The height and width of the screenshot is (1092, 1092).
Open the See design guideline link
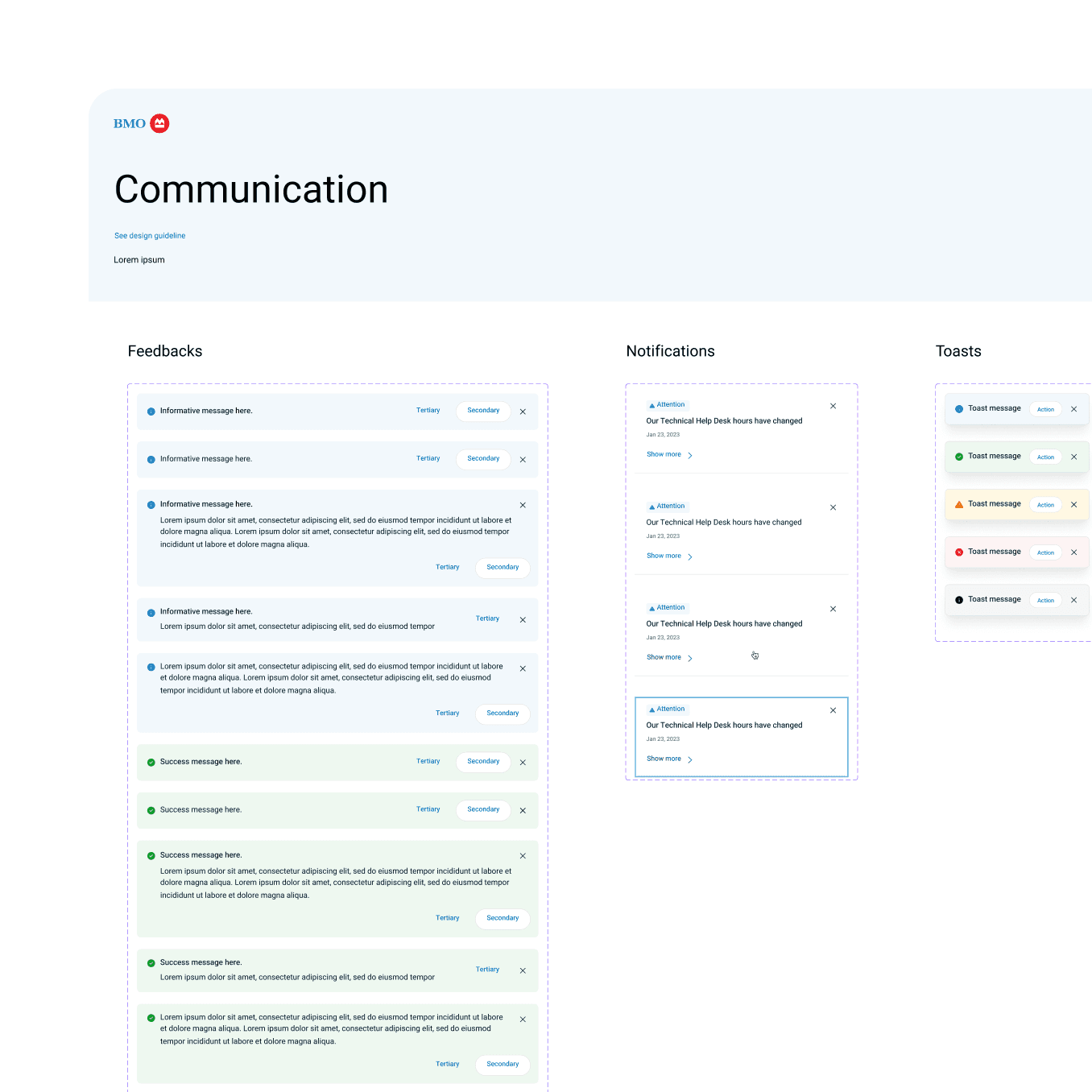(x=149, y=235)
